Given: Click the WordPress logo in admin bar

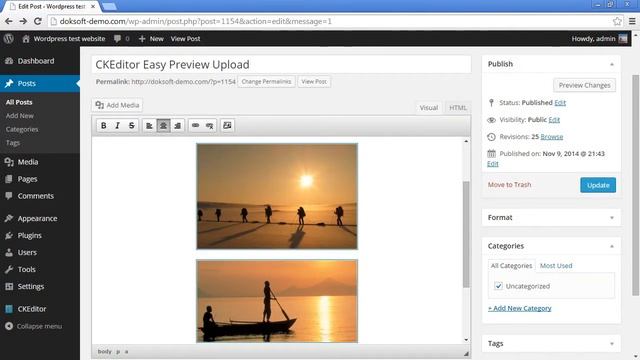Looking at the screenshot, I should click(9, 39).
